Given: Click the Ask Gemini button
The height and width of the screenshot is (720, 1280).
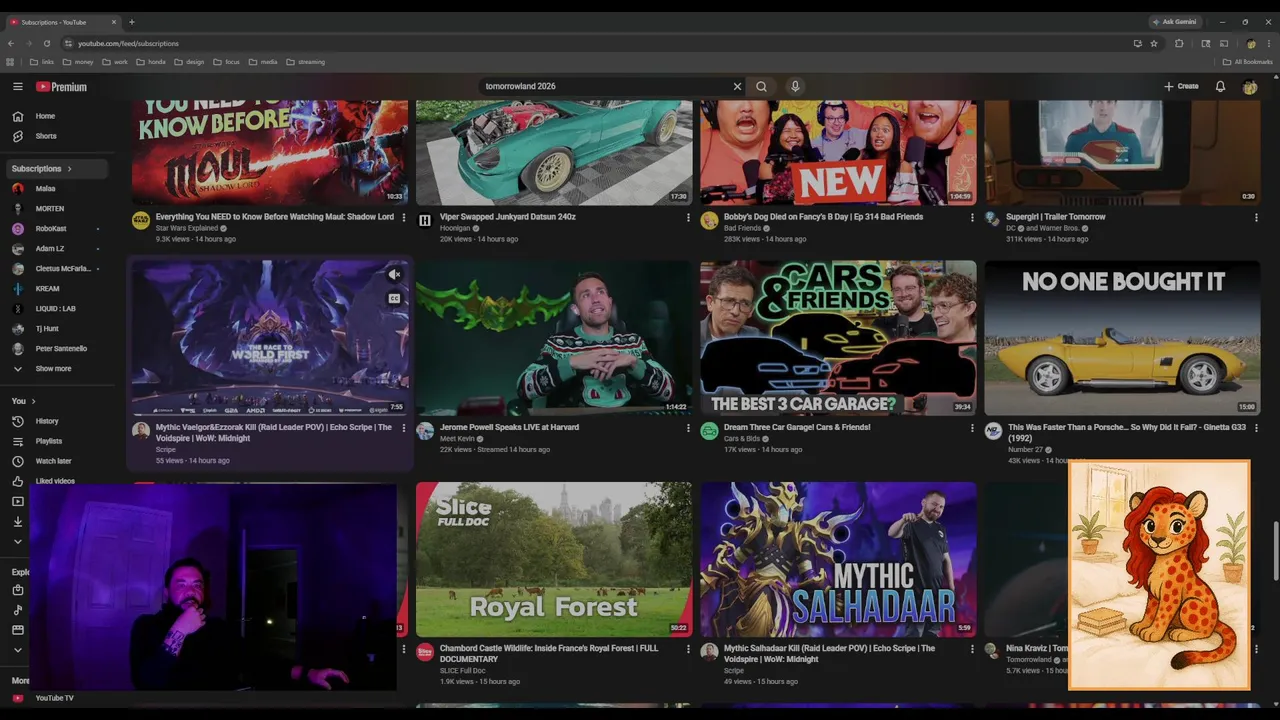Looking at the screenshot, I should coord(1174,22).
